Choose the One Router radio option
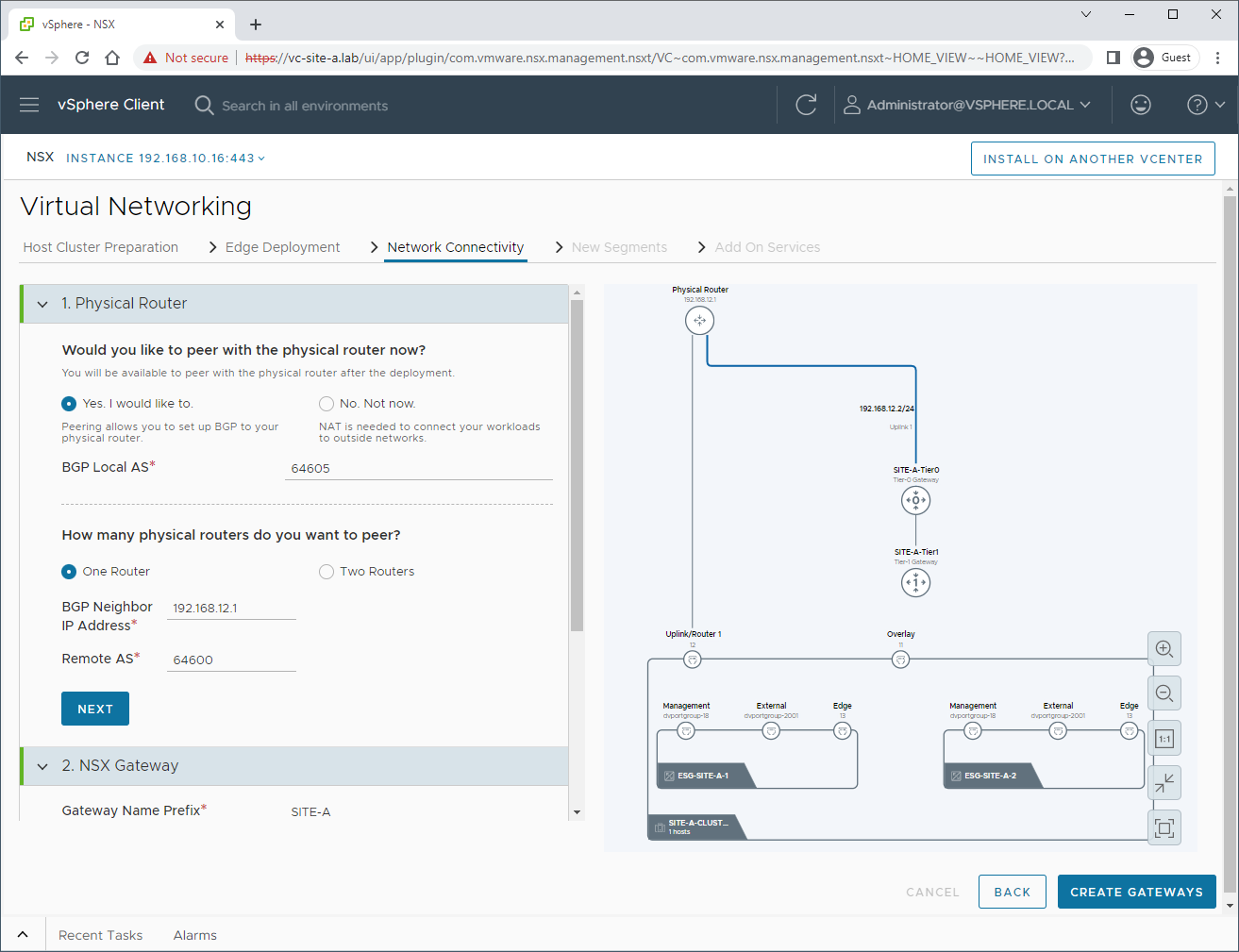Image resolution: width=1239 pixels, height=952 pixels. click(69, 571)
